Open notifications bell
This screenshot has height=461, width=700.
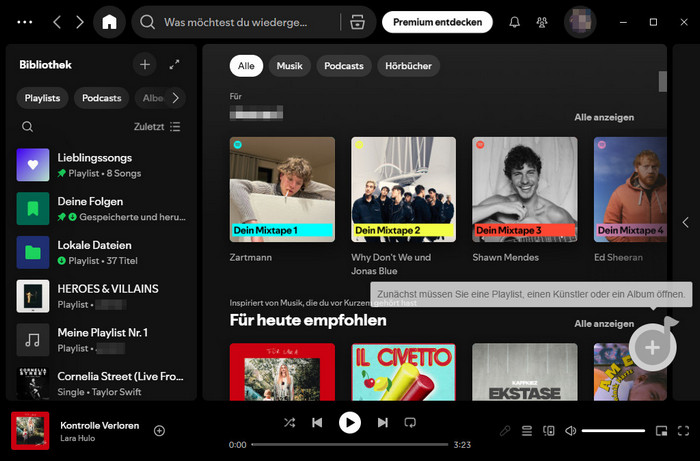(514, 22)
